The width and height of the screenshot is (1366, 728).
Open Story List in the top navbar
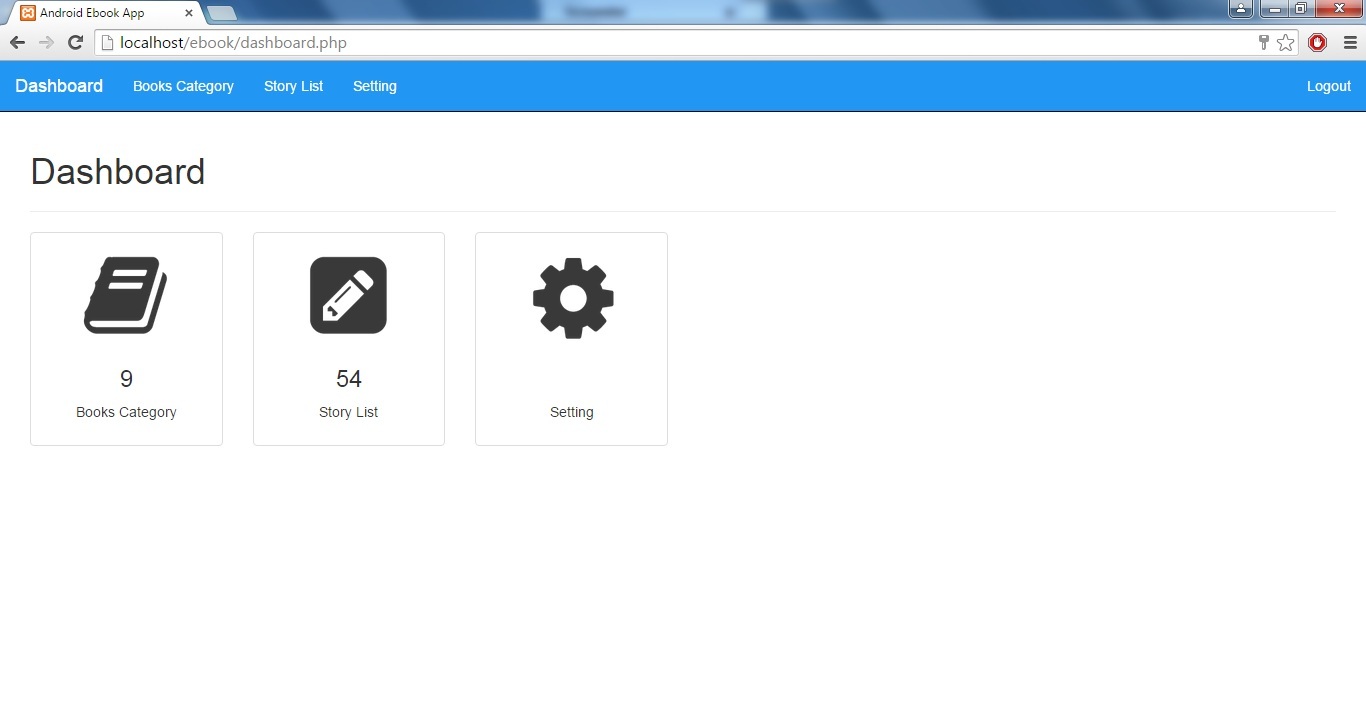point(293,86)
